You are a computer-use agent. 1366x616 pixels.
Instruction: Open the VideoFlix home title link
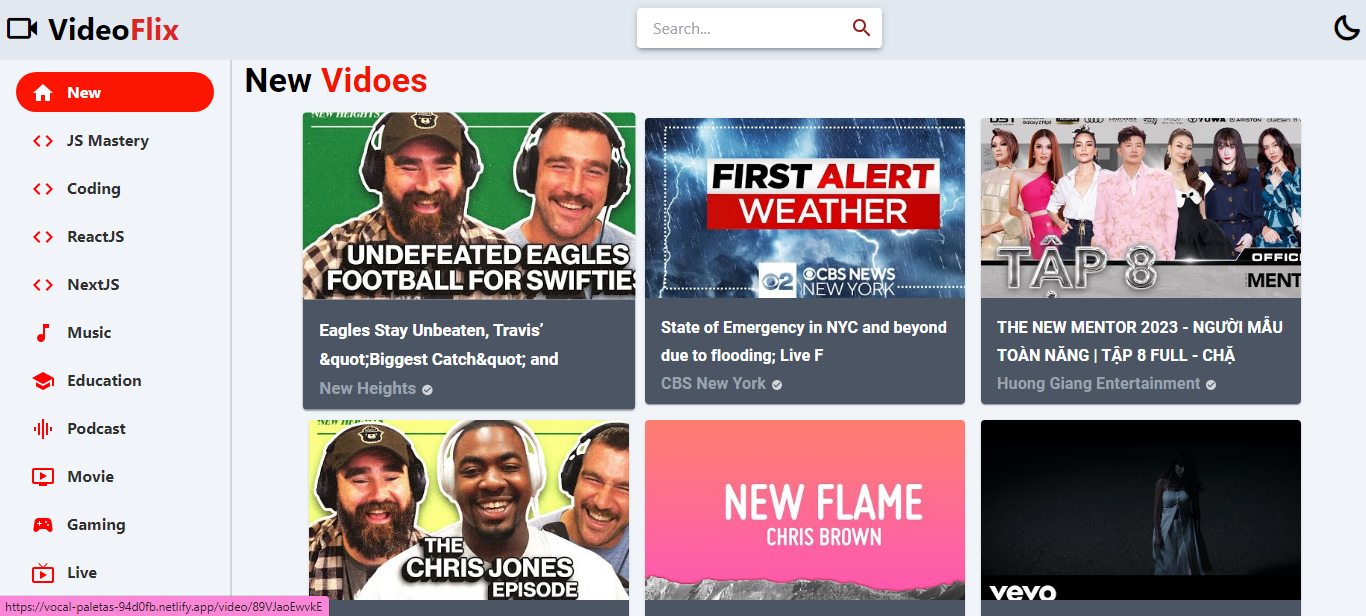[x=113, y=30]
